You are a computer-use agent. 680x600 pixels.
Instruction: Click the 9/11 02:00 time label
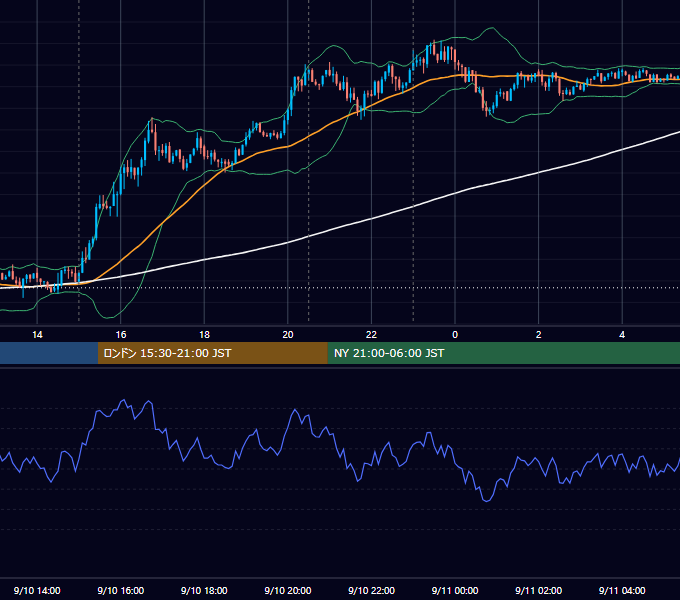tap(539, 590)
